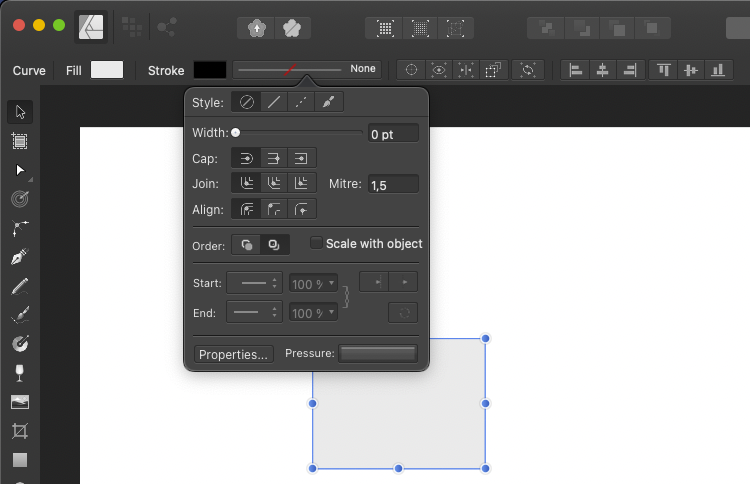The image size is (750, 484).
Task: Pick the Pencil tool
Action: pyautogui.click(x=20, y=286)
